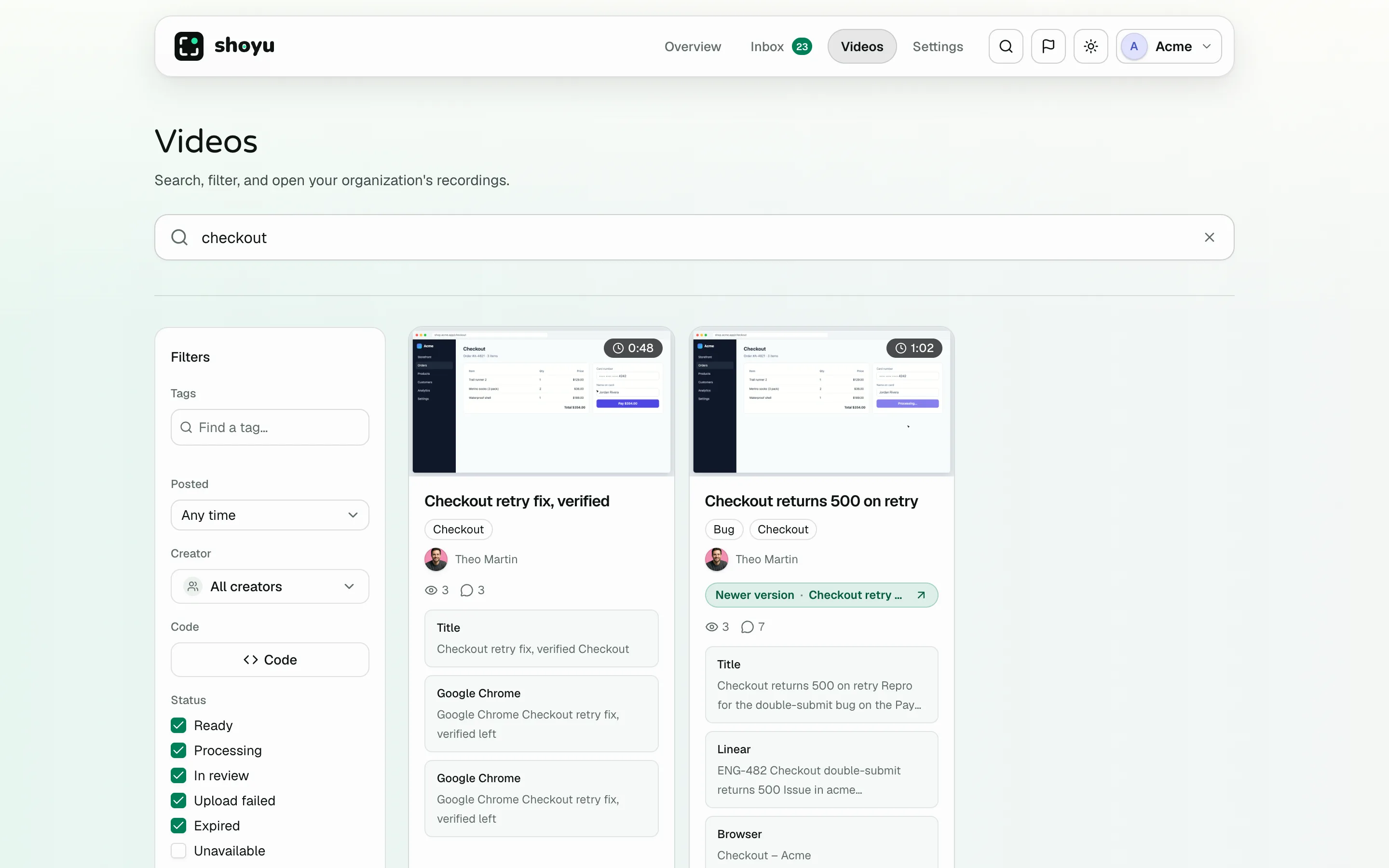The width and height of the screenshot is (1389, 868).
Task: Go to the Overview tab
Action: [x=692, y=46]
